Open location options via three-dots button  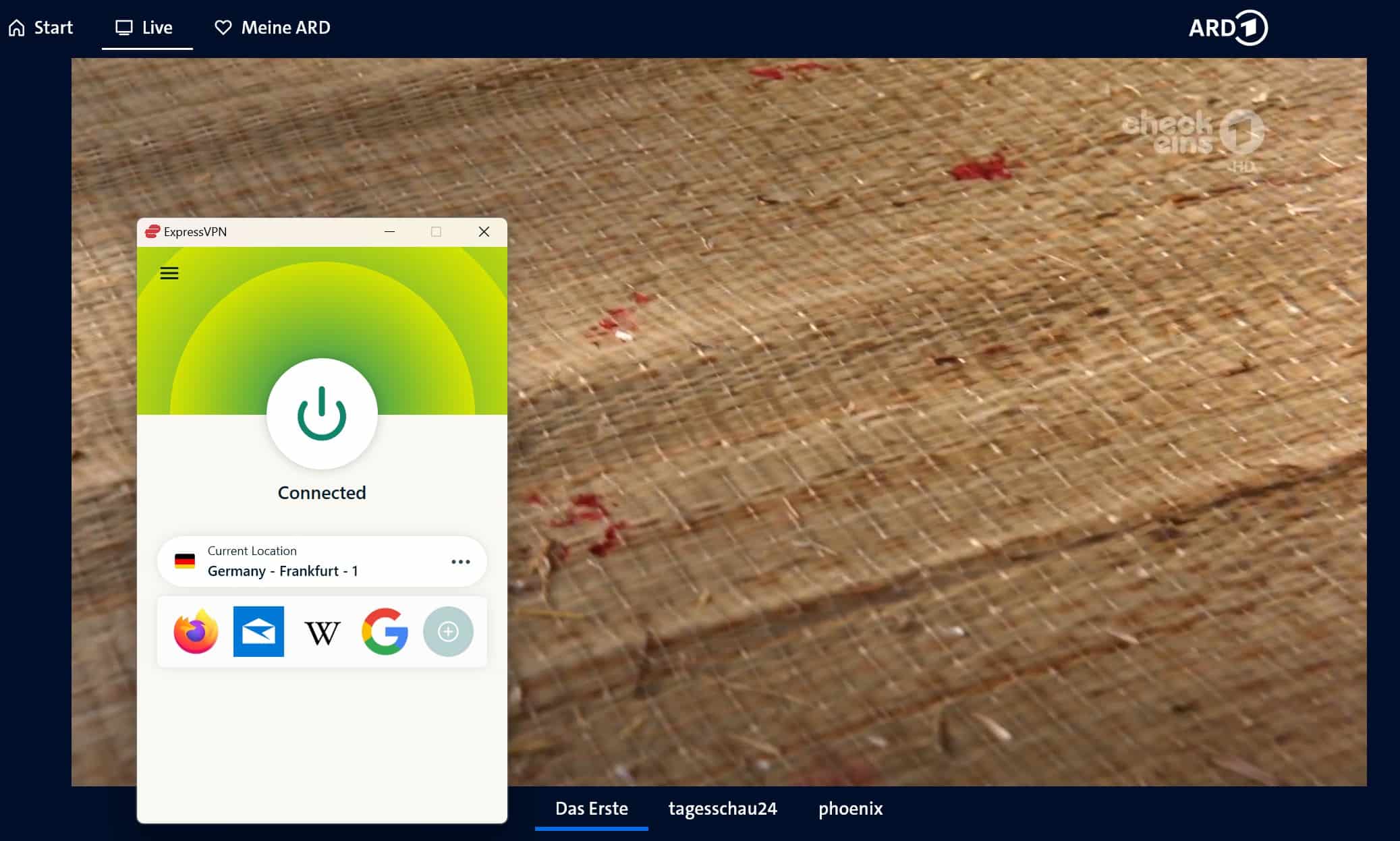click(x=460, y=562)
